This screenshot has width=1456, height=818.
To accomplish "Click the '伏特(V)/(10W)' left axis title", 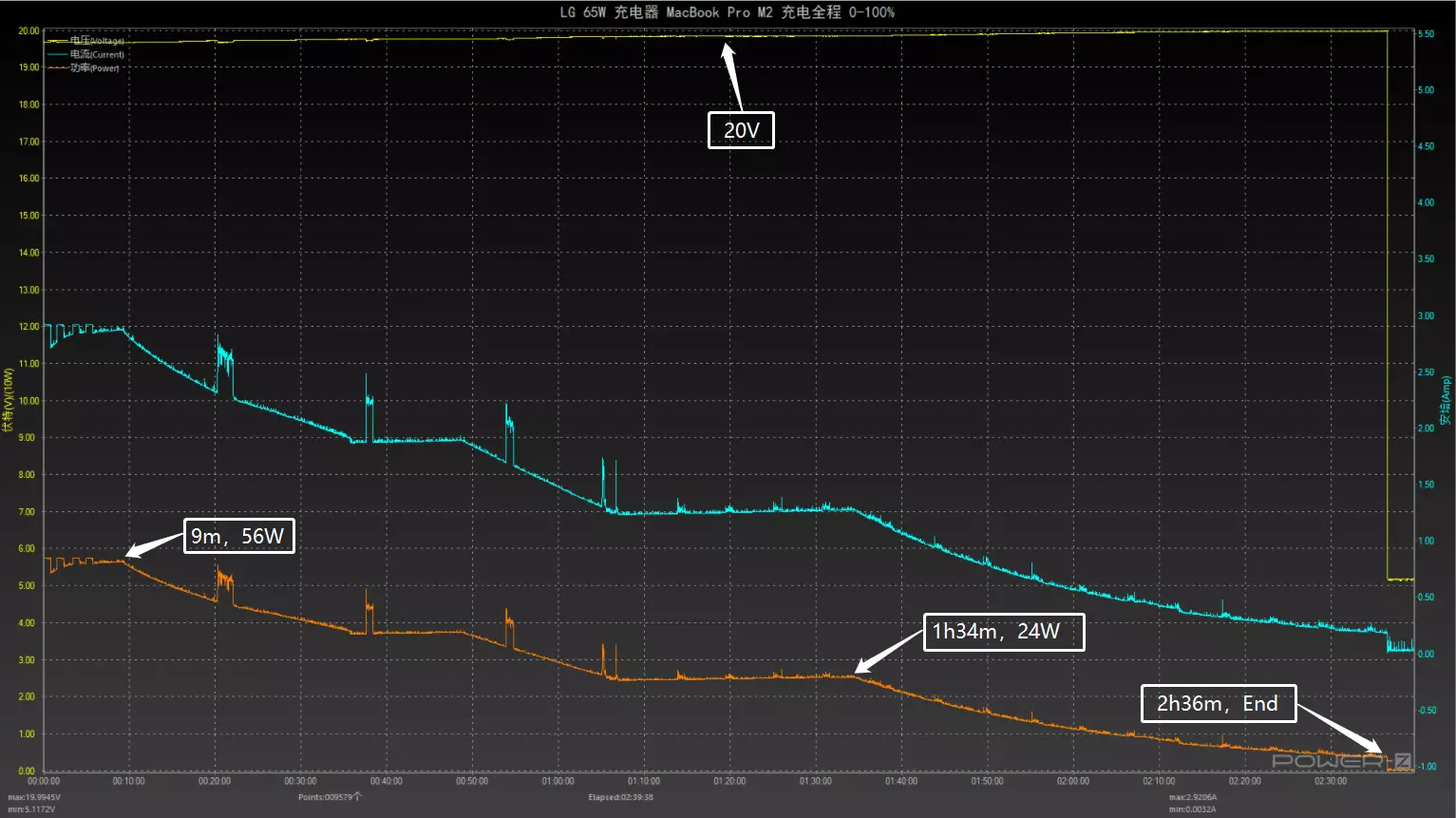I will click(9, 401).
